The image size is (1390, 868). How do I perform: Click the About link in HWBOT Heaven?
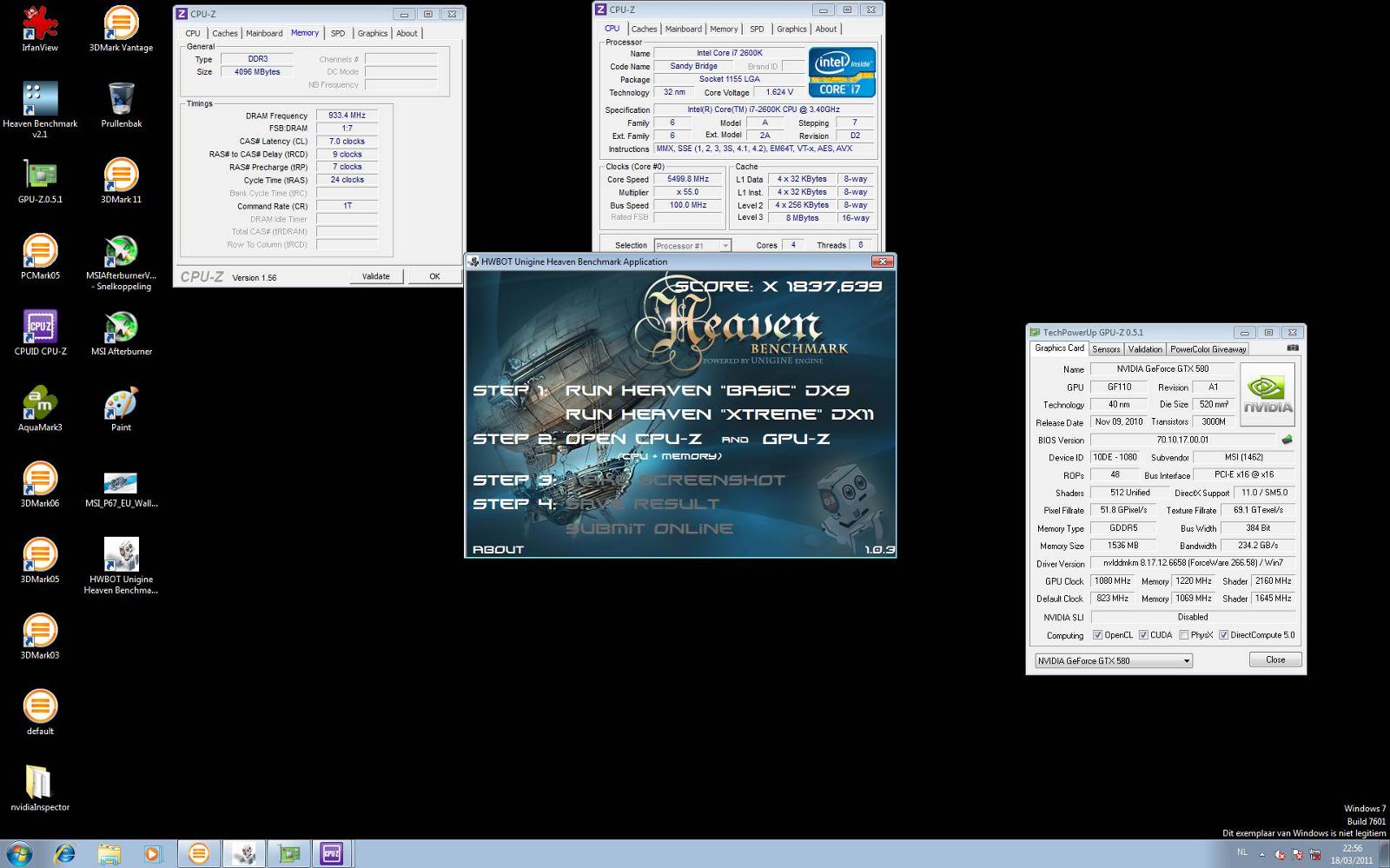(498, 549)
